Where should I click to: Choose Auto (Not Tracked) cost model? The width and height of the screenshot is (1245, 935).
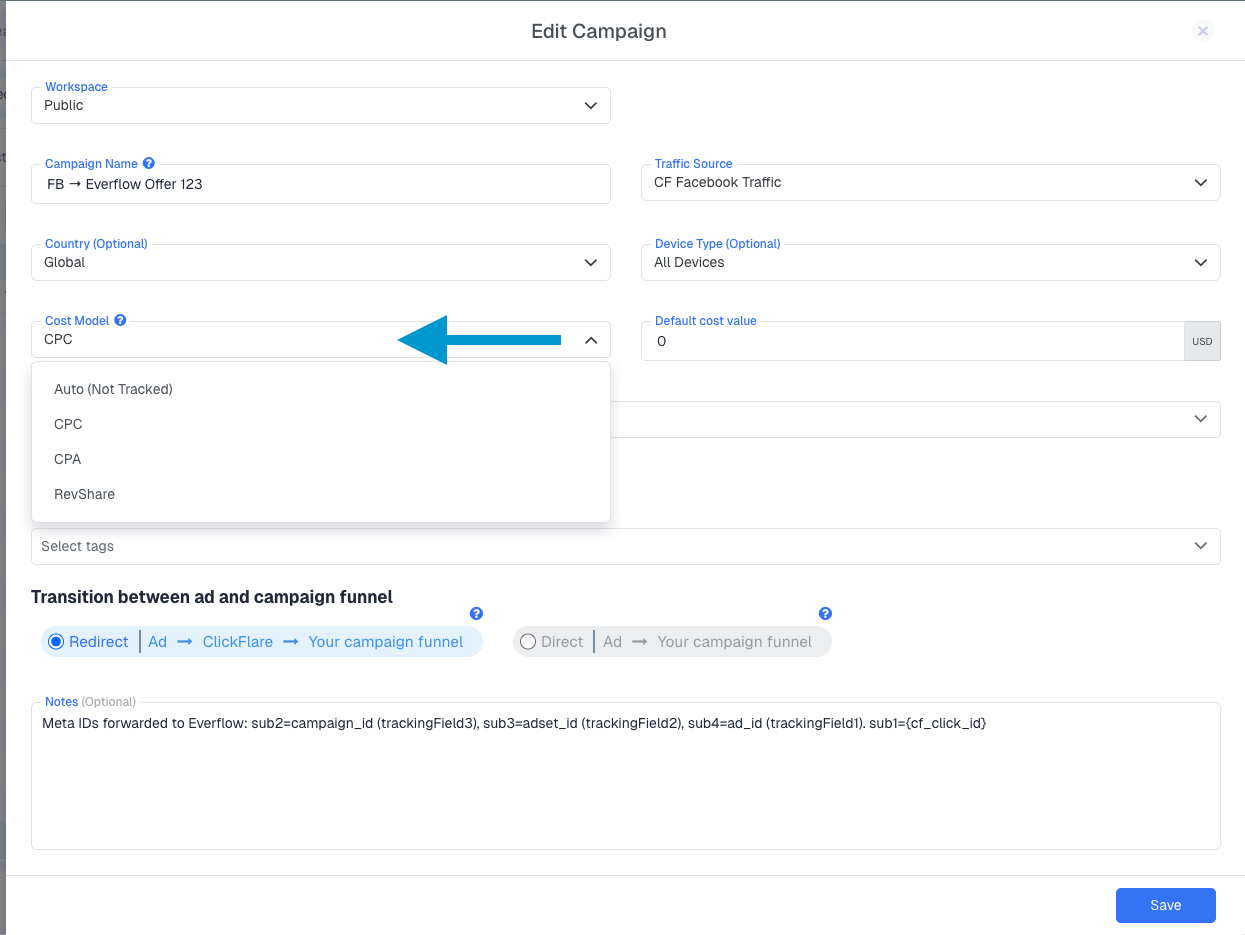tap(113, 389)
